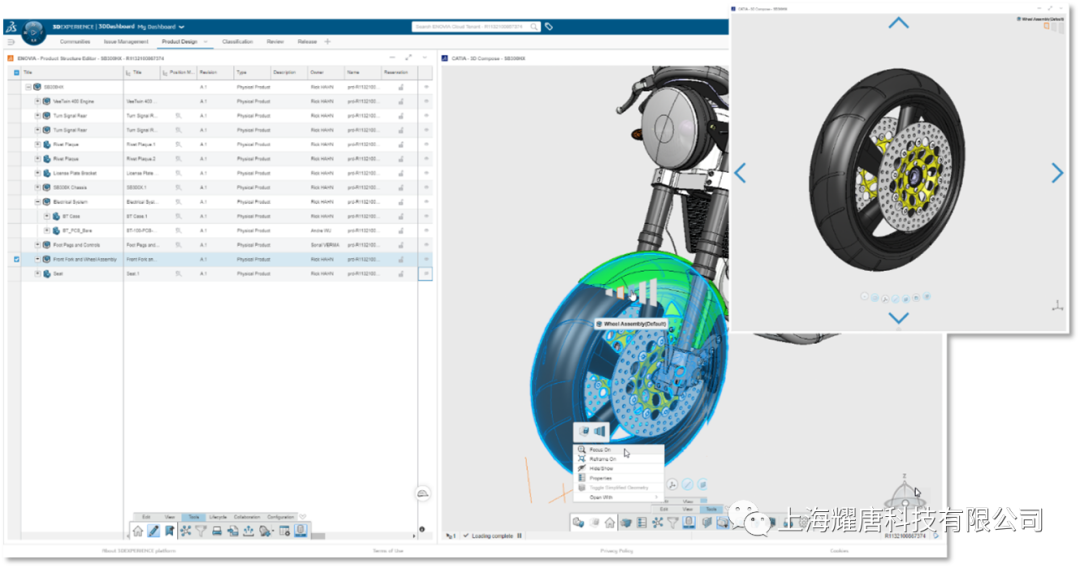Open the Product Design tab dropdown arrow

pos(205,42)
